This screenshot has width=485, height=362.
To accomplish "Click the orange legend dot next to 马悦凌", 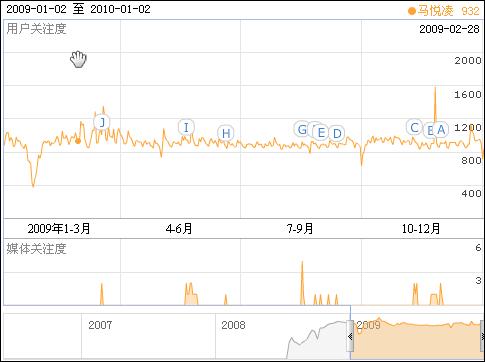I will [x=412, y=11].
